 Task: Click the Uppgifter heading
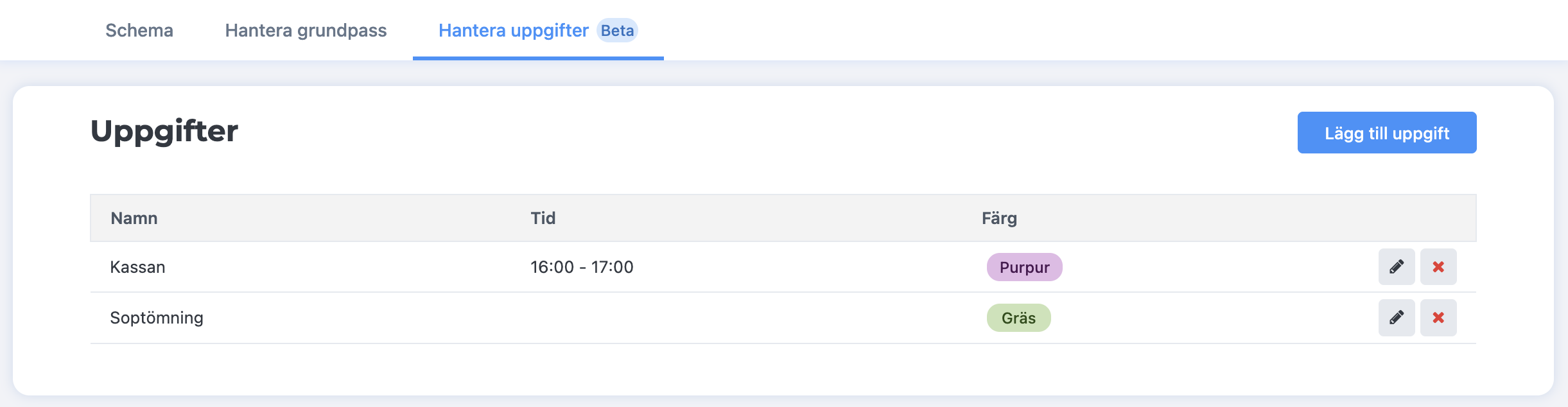pyautogui.click(x=164, y=131)
